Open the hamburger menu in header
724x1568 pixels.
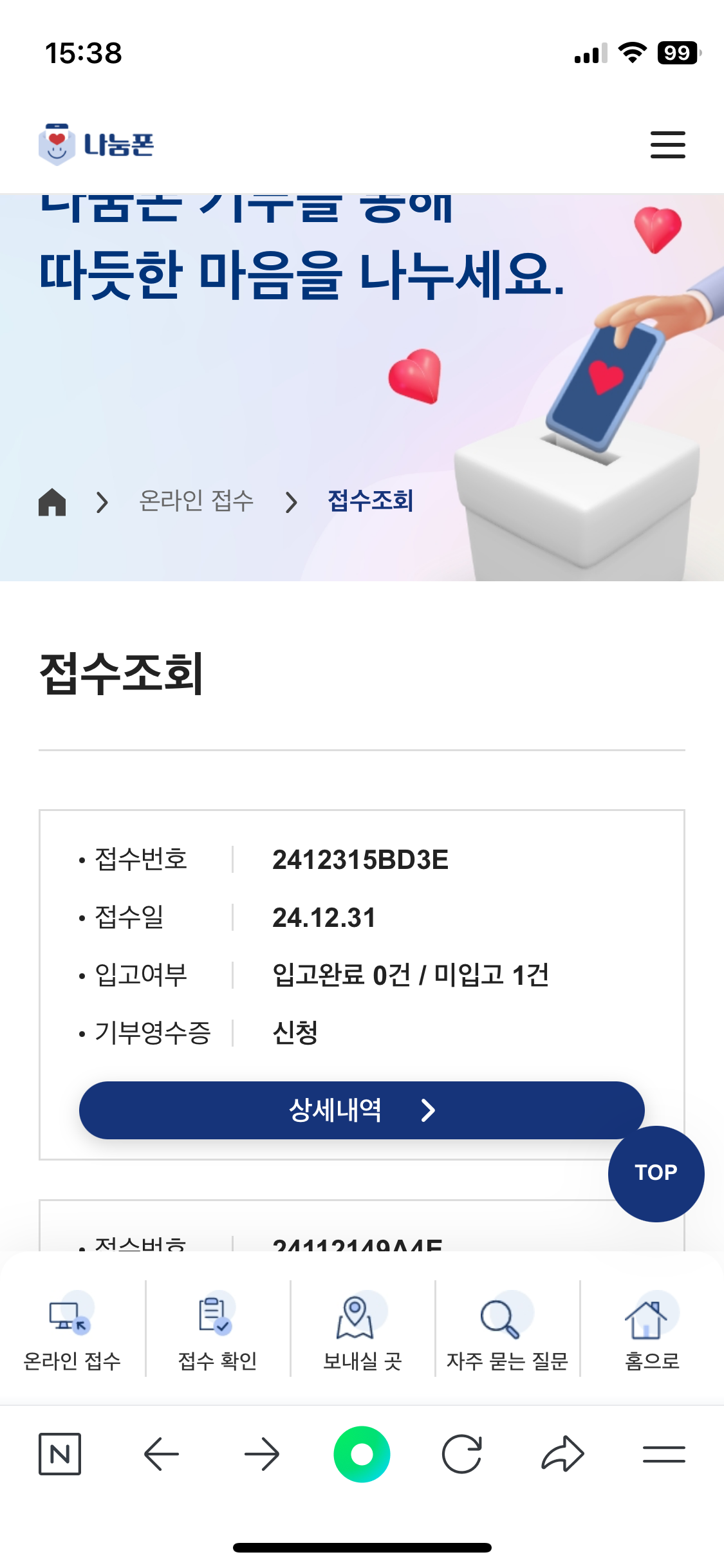click(x=667, y=145)
